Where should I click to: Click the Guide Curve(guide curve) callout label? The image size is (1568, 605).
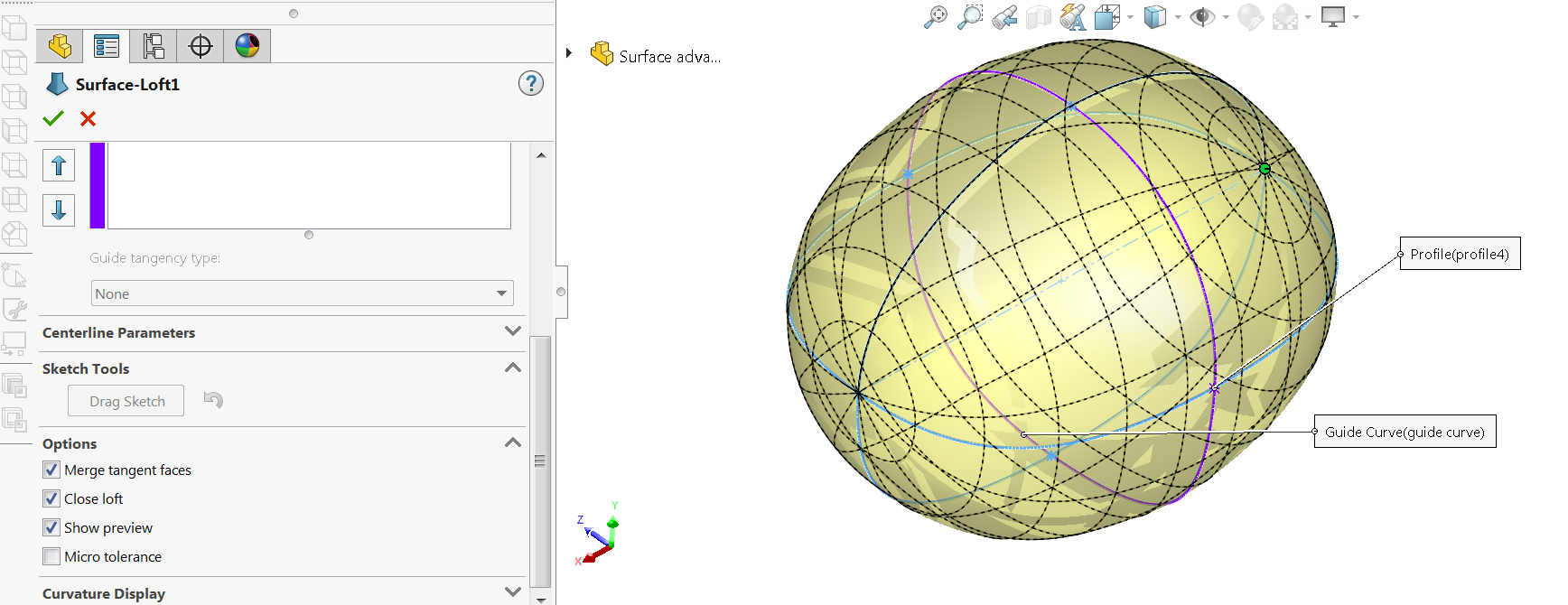coord(1404,432)
